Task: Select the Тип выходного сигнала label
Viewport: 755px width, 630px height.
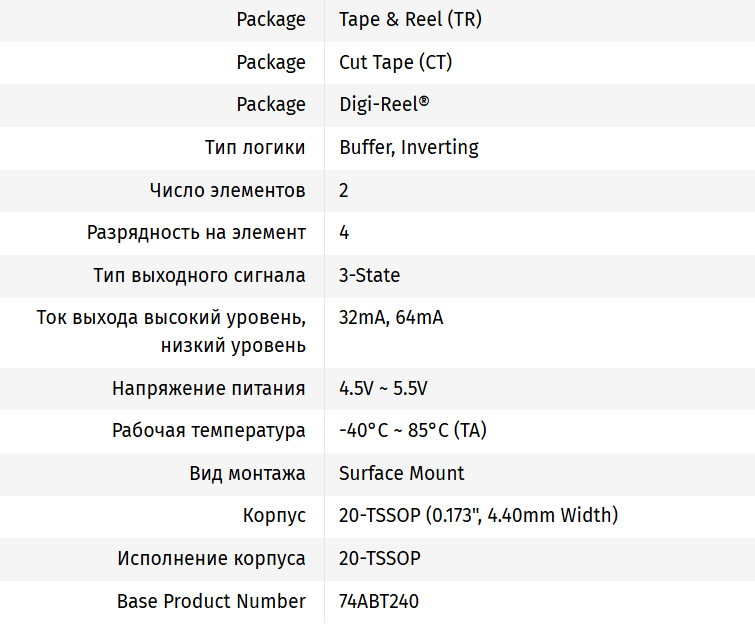Action: (199, 275)
